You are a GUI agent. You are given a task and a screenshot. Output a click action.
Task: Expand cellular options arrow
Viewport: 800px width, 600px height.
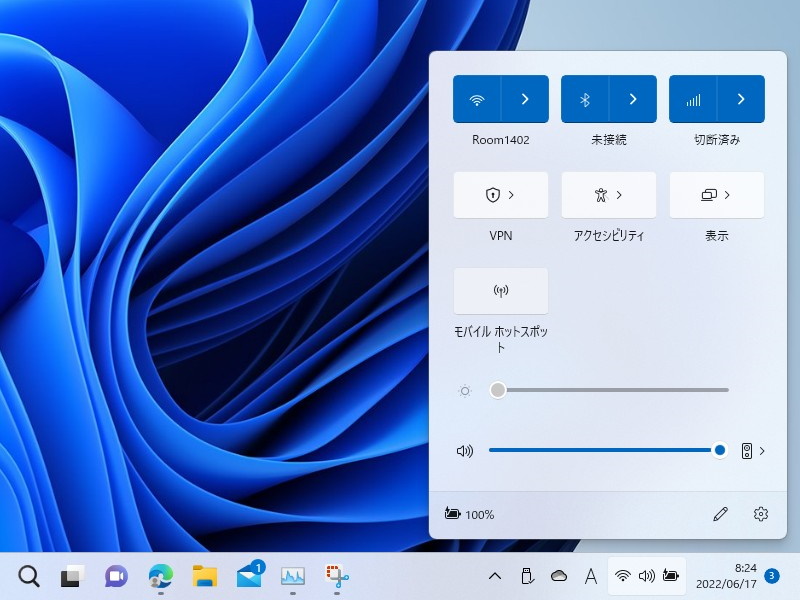coord(741,99)
